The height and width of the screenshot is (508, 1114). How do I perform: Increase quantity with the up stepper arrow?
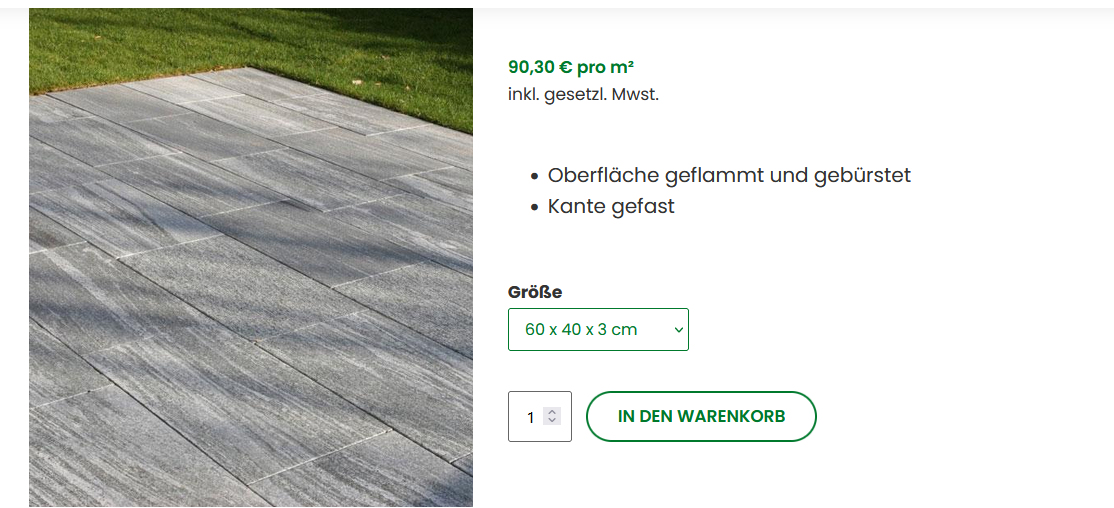(552, 412)
